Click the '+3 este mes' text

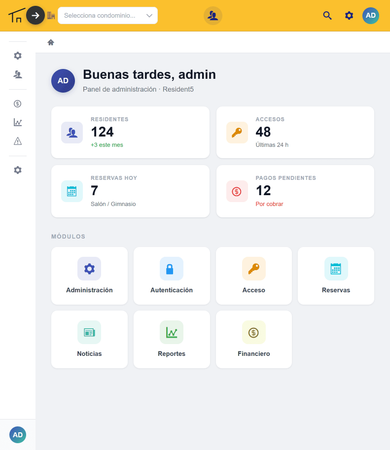pos(107,145)
